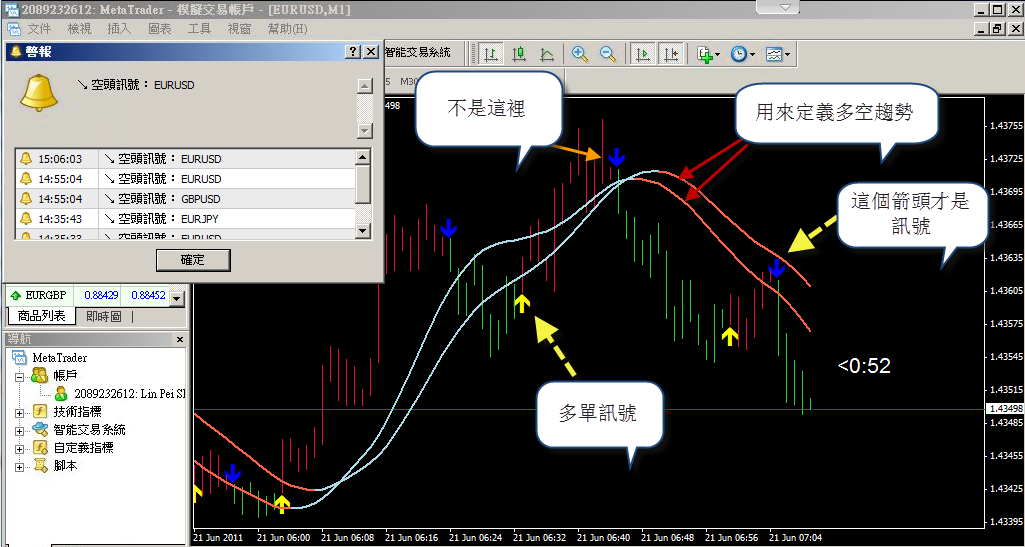This screenshot has width=1025, height=547.
Task: Open the 視窗 menu
Action: click(x=240, y=29)
